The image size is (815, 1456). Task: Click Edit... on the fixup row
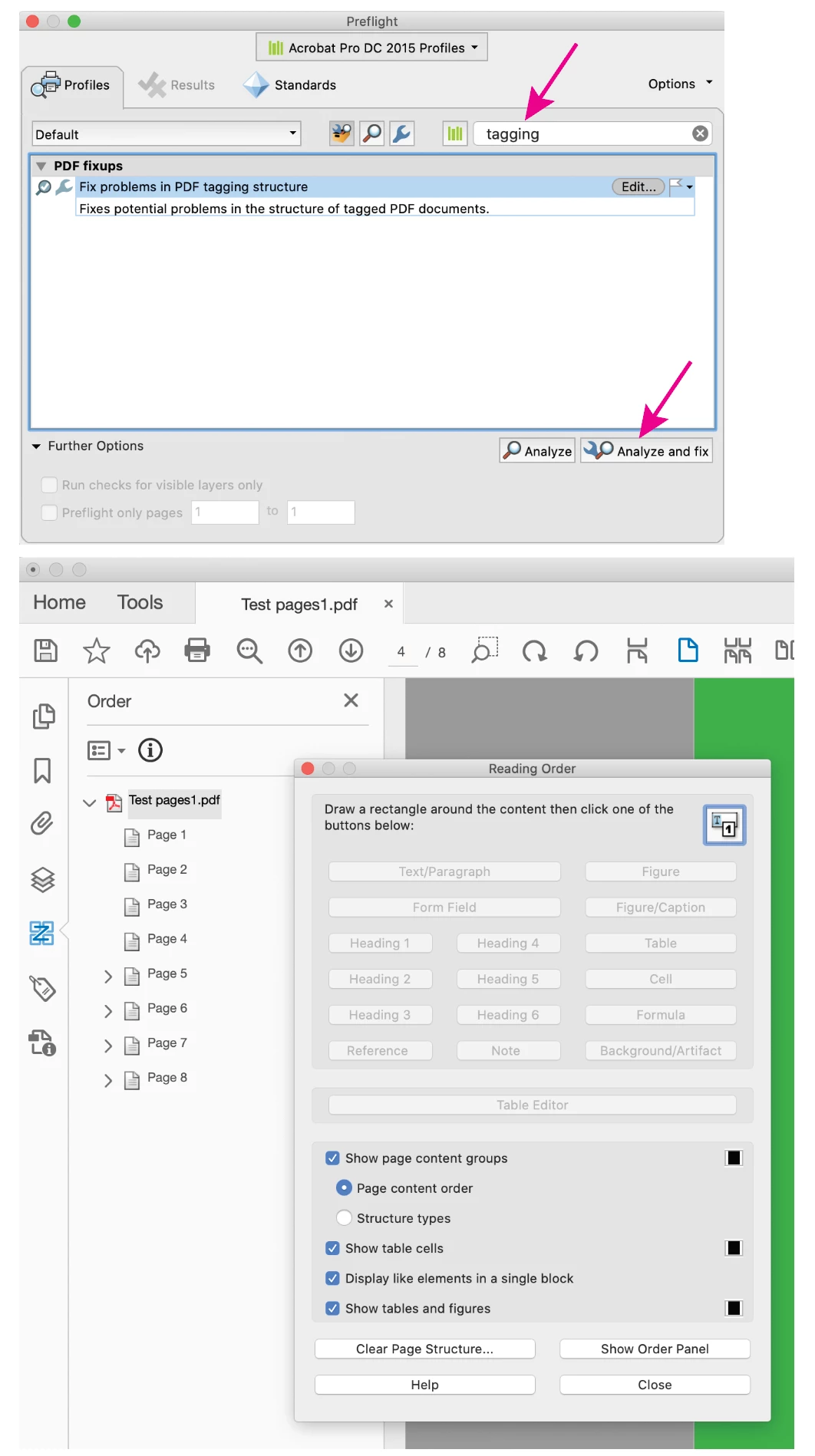coord(638,186)
